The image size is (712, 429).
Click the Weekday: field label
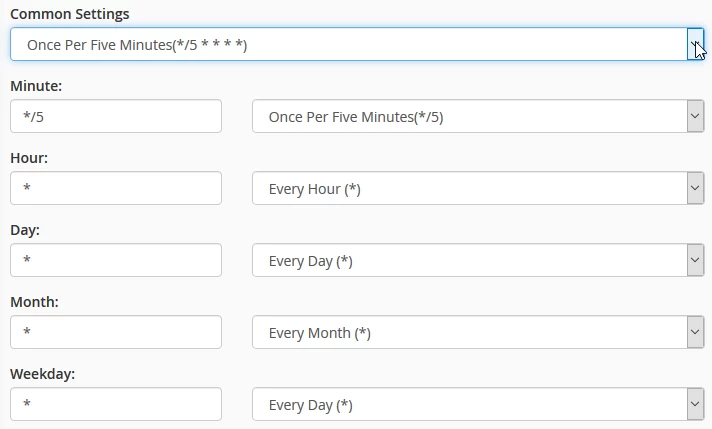43,374
